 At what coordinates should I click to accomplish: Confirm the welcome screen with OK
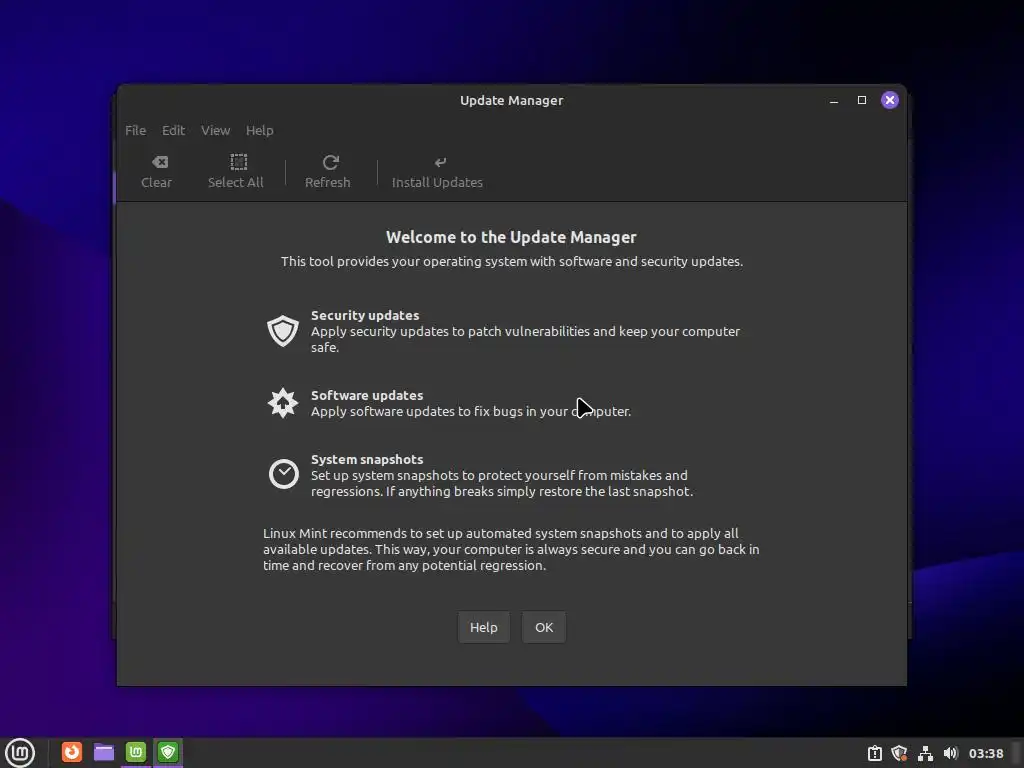coord(543,627)
